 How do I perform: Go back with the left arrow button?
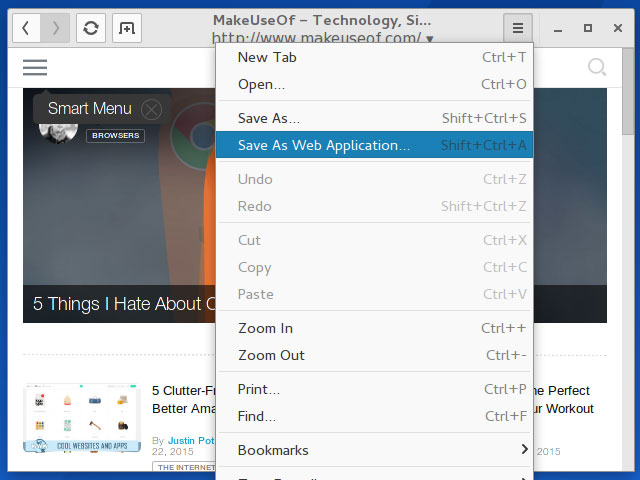(26, 28)
